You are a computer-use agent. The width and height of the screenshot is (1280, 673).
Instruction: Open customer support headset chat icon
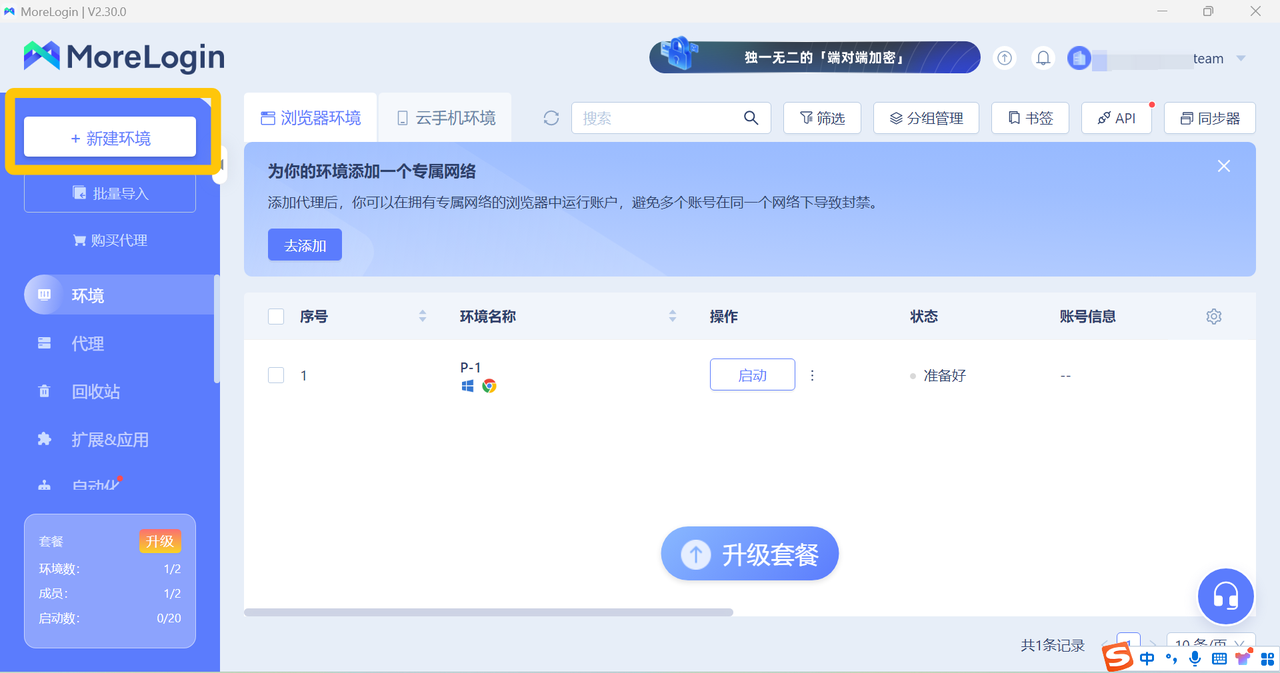[x=1225, y=597]
